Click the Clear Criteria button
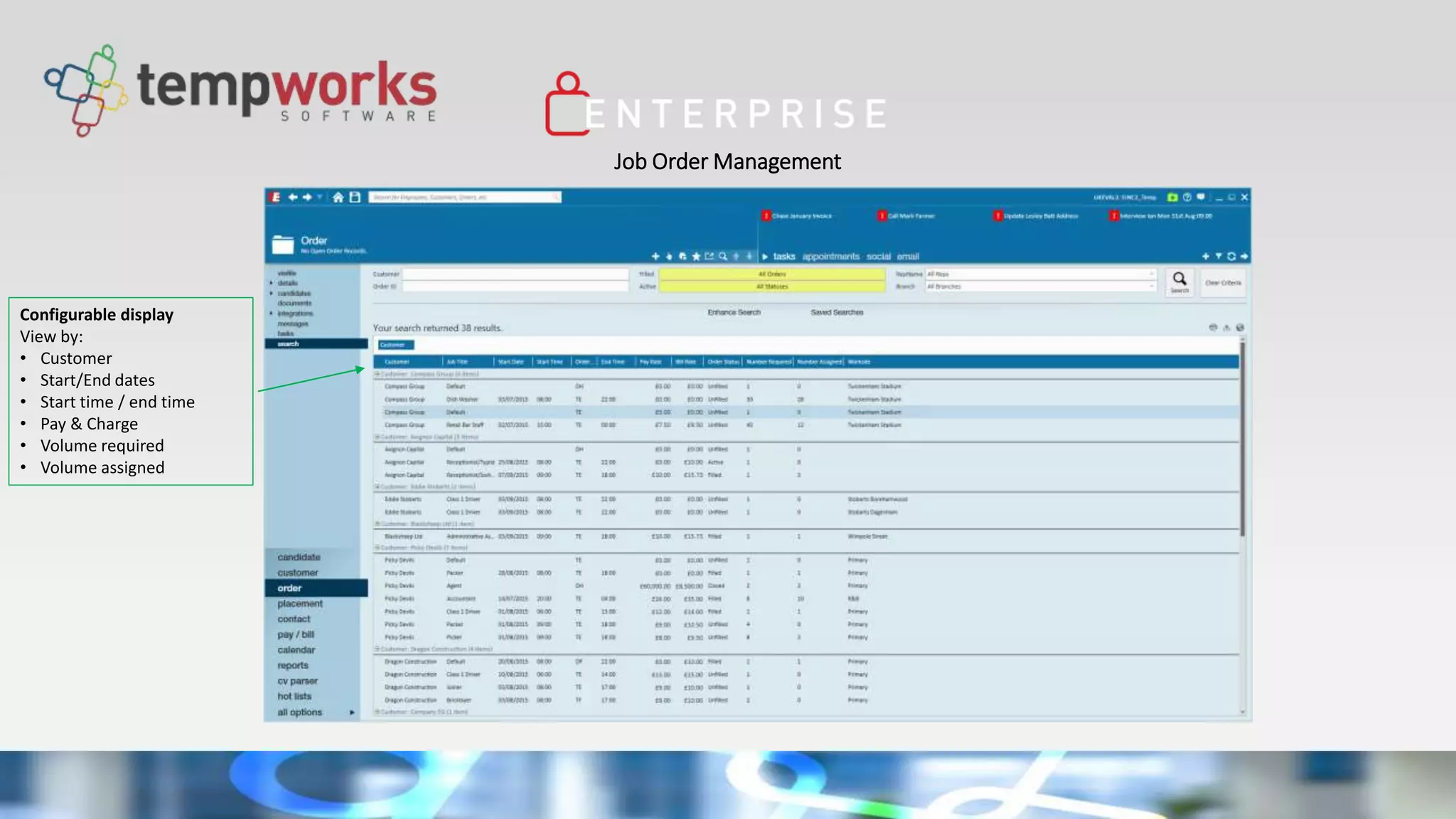1456x819 pixels. pyautogui.click(x=1223, y=283)
